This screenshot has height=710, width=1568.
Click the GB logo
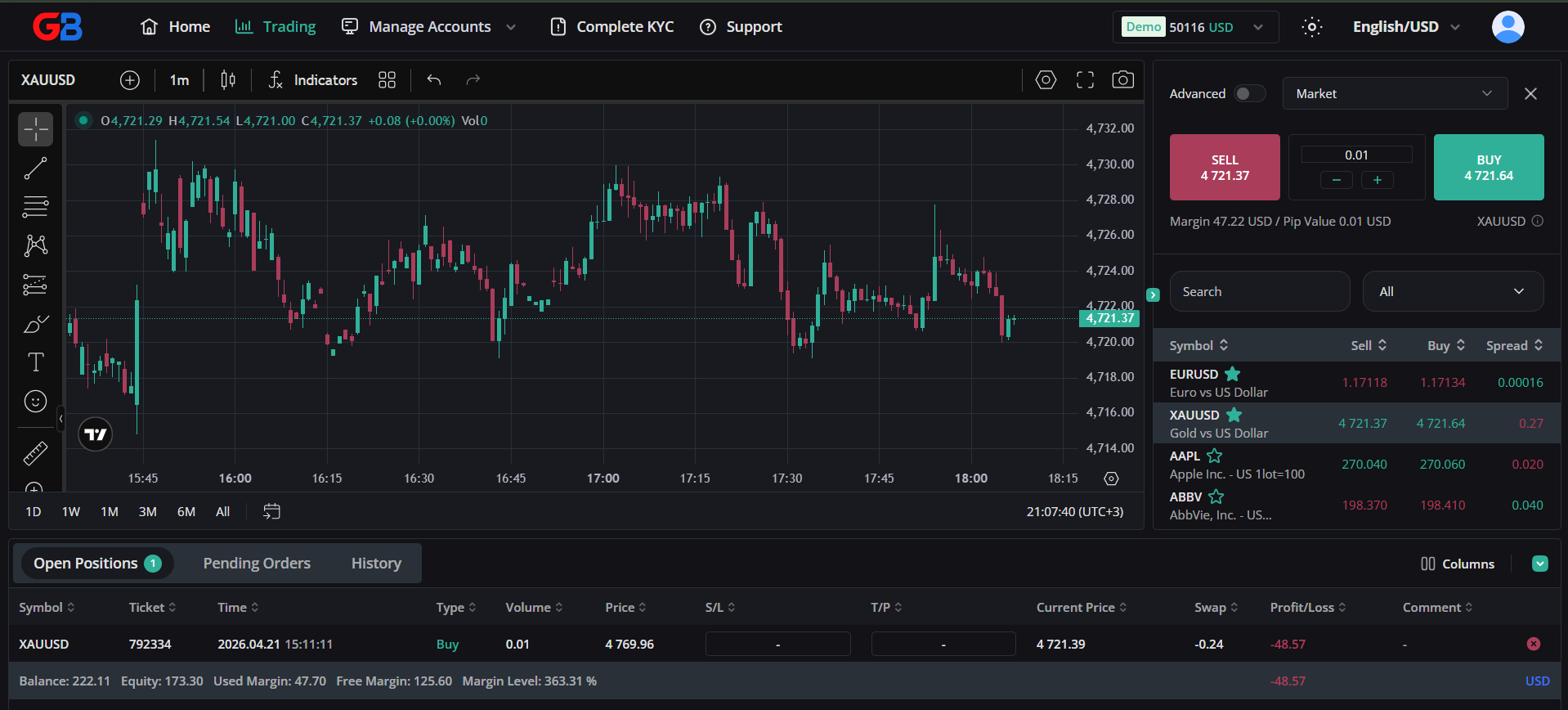coord(57,27)
